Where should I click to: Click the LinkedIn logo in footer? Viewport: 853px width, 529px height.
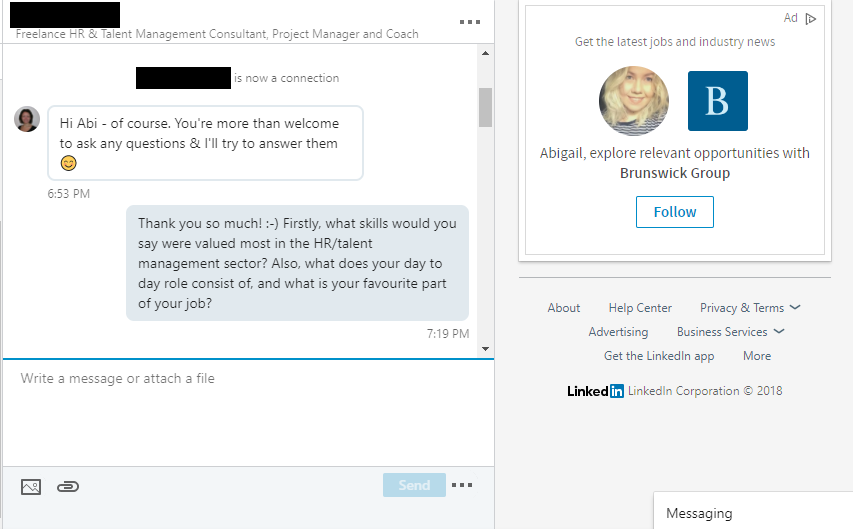(595, 391)
